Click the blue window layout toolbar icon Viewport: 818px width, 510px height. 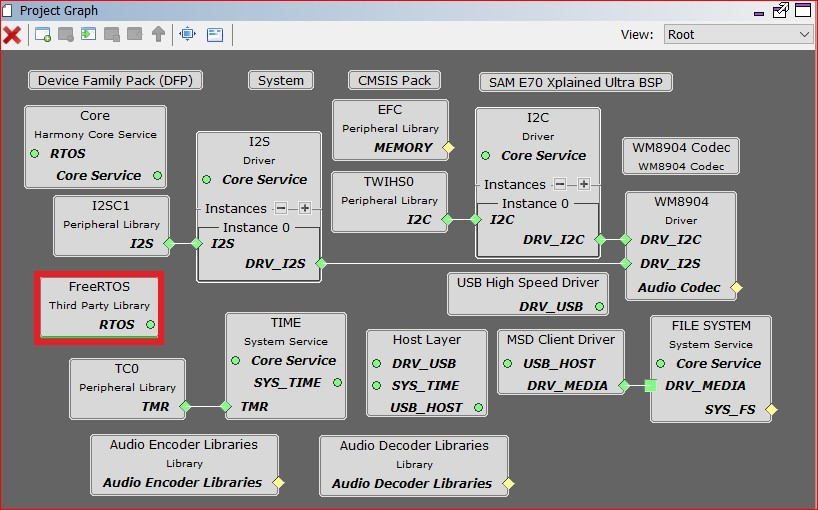point(215,35)
